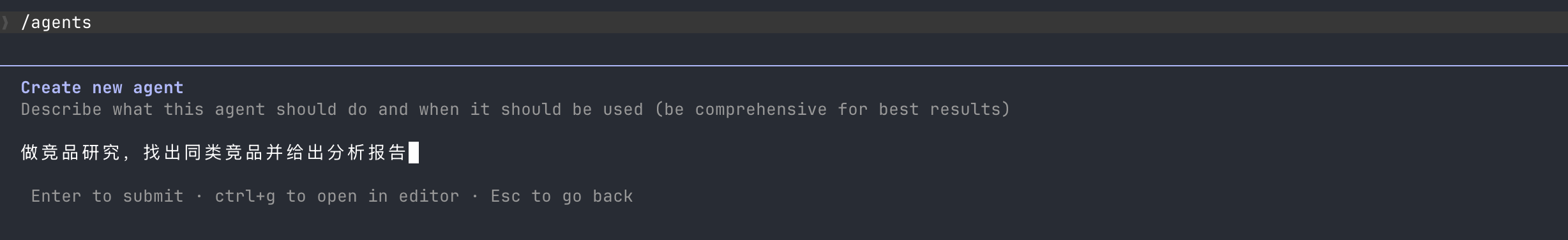
Task: Click the empty area of command input bar
Action: pos(830,23)
